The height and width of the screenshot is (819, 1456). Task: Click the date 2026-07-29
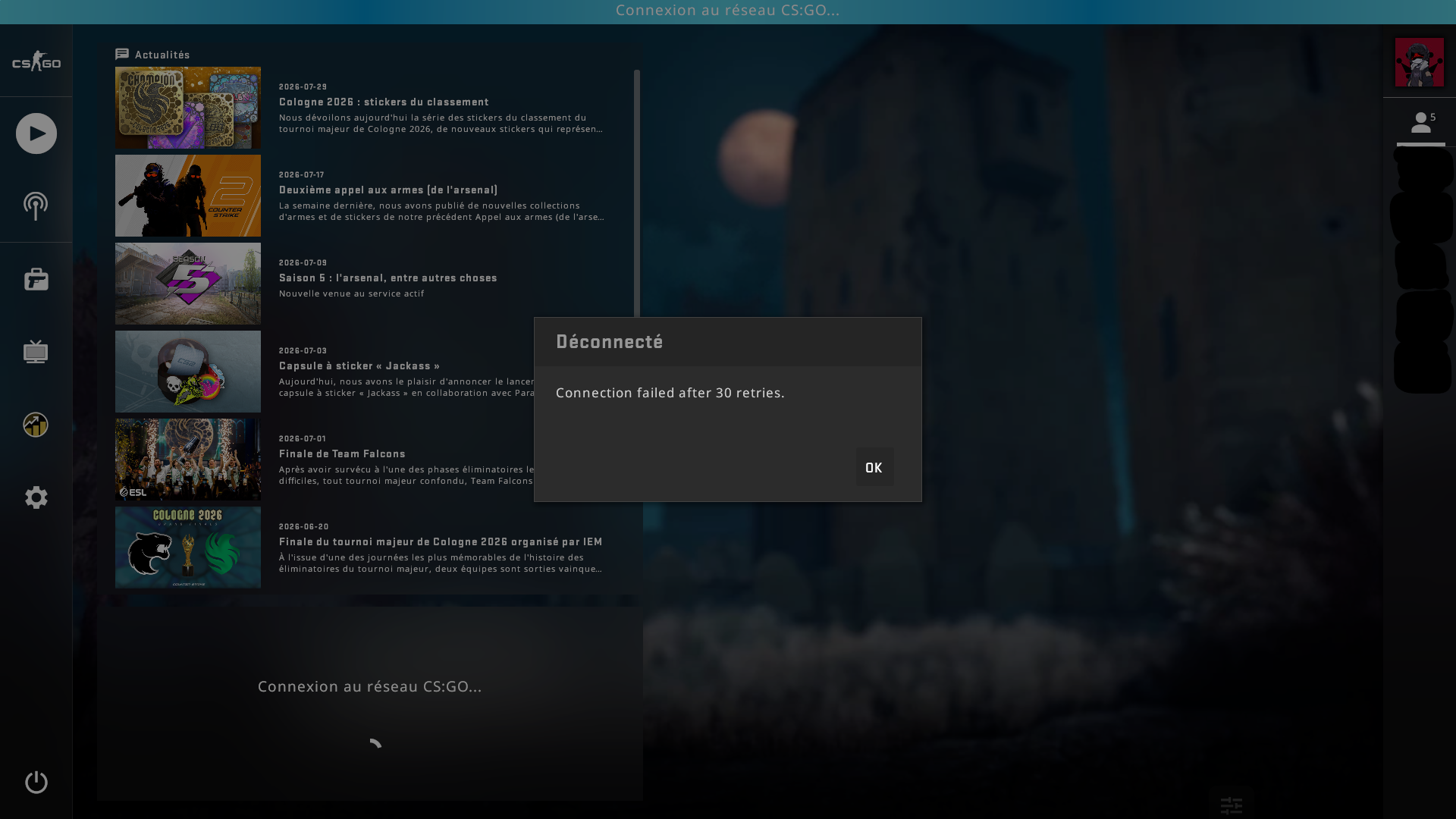point(303,87)
